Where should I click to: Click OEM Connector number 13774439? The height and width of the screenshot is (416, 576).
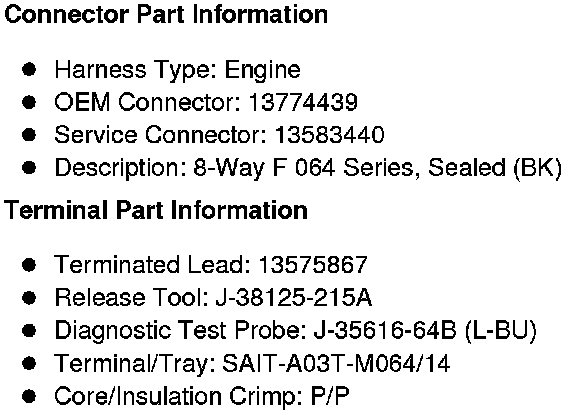tap(303, 102)
